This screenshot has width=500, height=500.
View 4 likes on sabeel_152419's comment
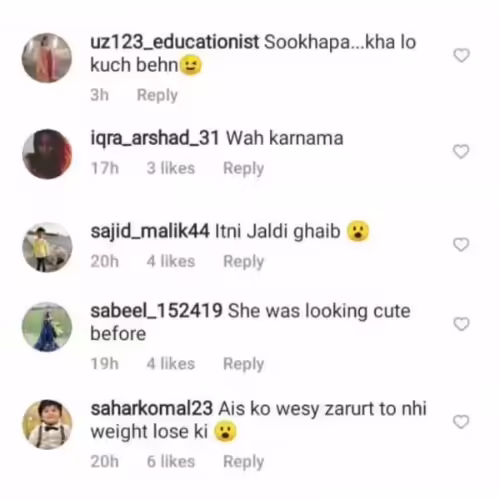tap(171, 363)
